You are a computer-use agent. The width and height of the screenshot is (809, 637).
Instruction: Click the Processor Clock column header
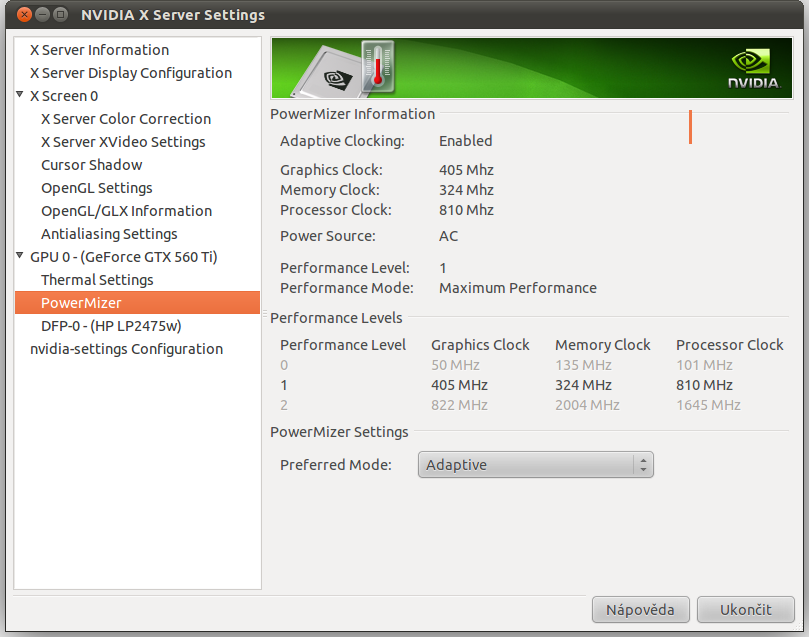coord(730,345)
